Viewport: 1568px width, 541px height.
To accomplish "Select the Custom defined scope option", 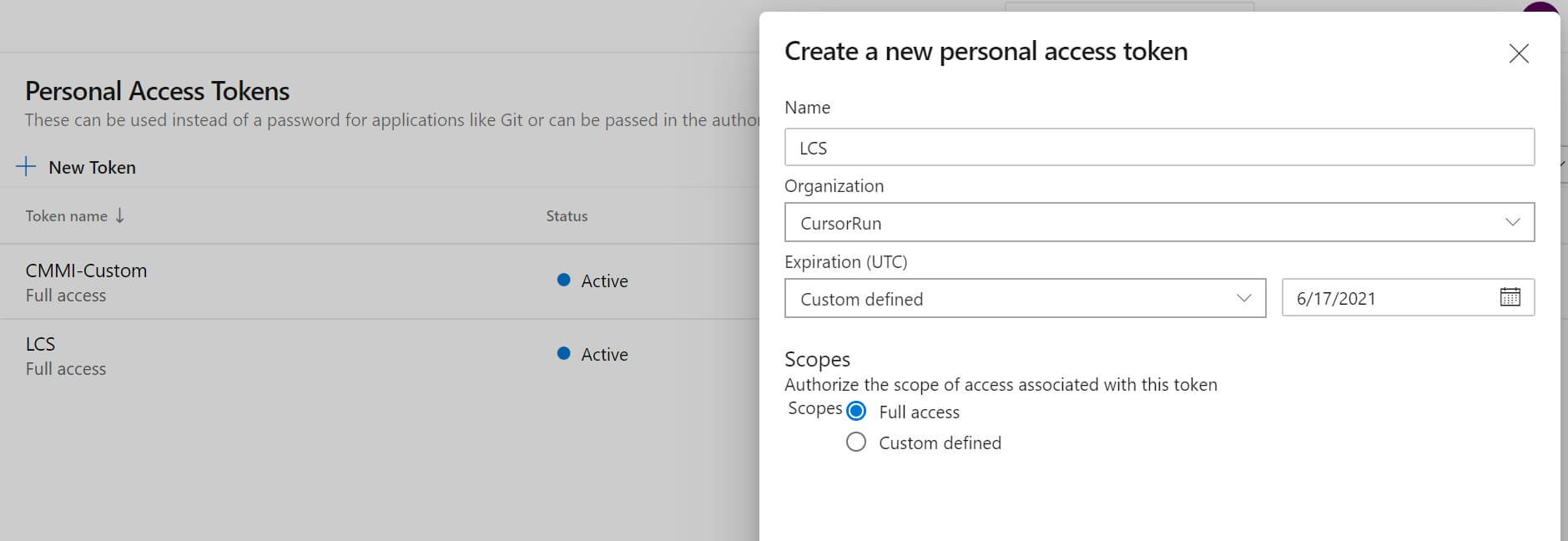I will pos(856,442).
